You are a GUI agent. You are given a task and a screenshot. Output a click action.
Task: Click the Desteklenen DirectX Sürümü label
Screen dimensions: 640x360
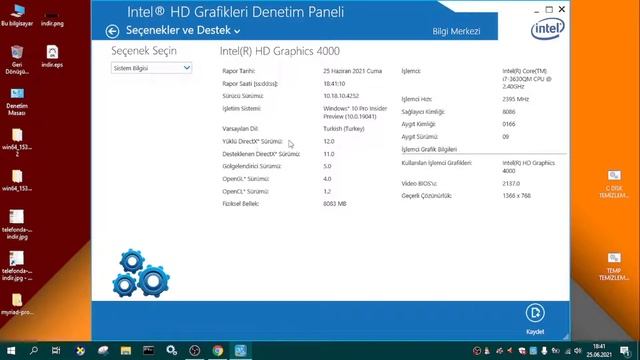pos(261,154)
